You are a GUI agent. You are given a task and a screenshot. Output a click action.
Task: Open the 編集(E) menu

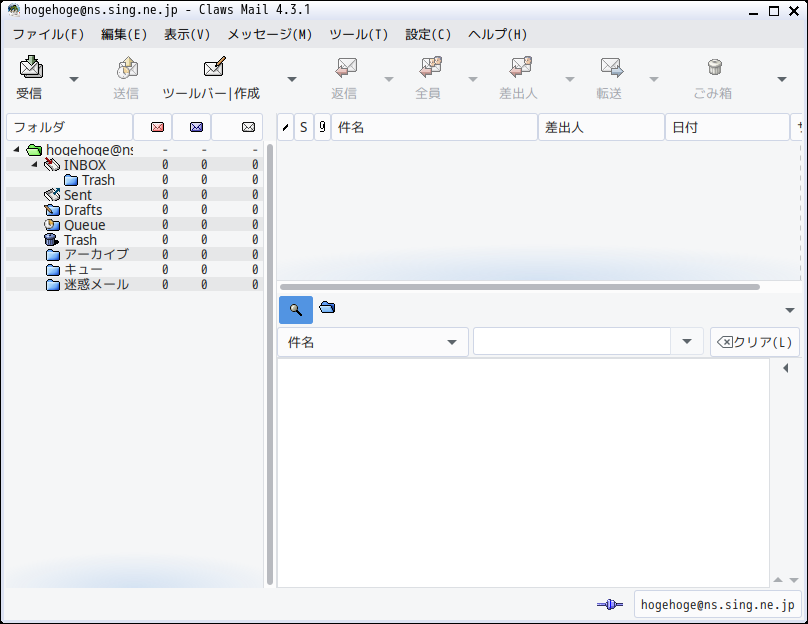124,35
